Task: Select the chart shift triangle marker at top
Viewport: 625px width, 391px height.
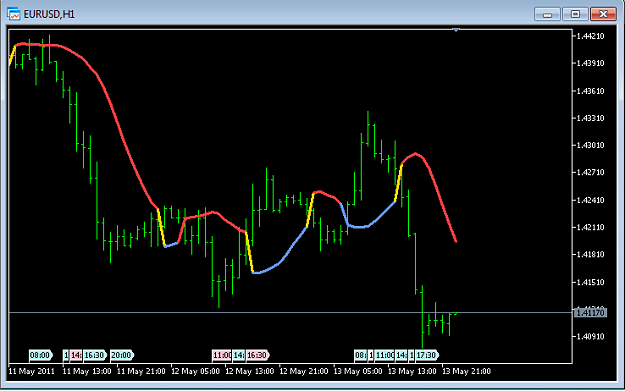Action: [456, 30]
